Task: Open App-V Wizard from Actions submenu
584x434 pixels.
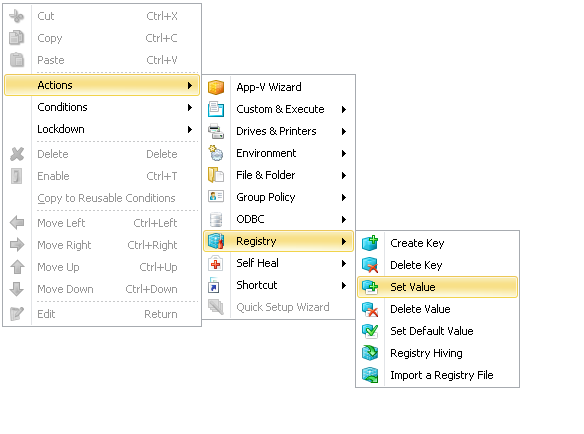Action: click(x=279, y=87)
